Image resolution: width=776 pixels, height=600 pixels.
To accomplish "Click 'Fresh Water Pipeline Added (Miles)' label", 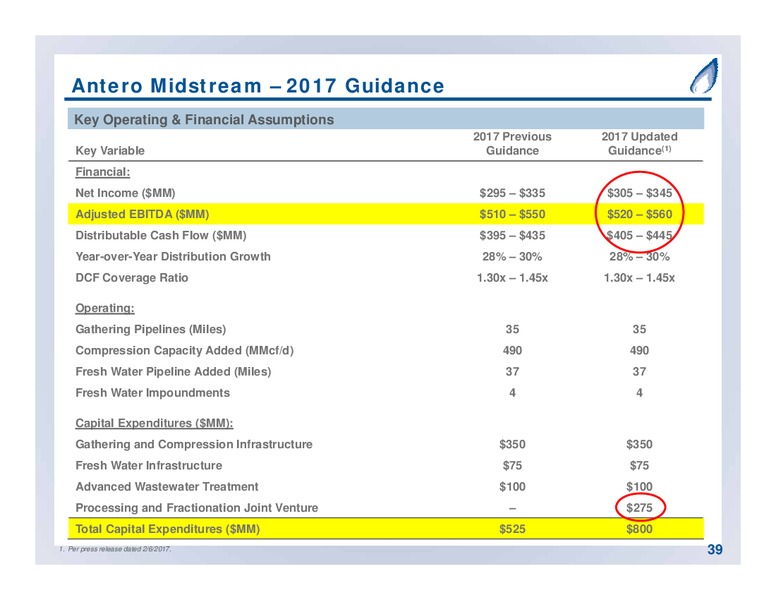I will point(173,372).
